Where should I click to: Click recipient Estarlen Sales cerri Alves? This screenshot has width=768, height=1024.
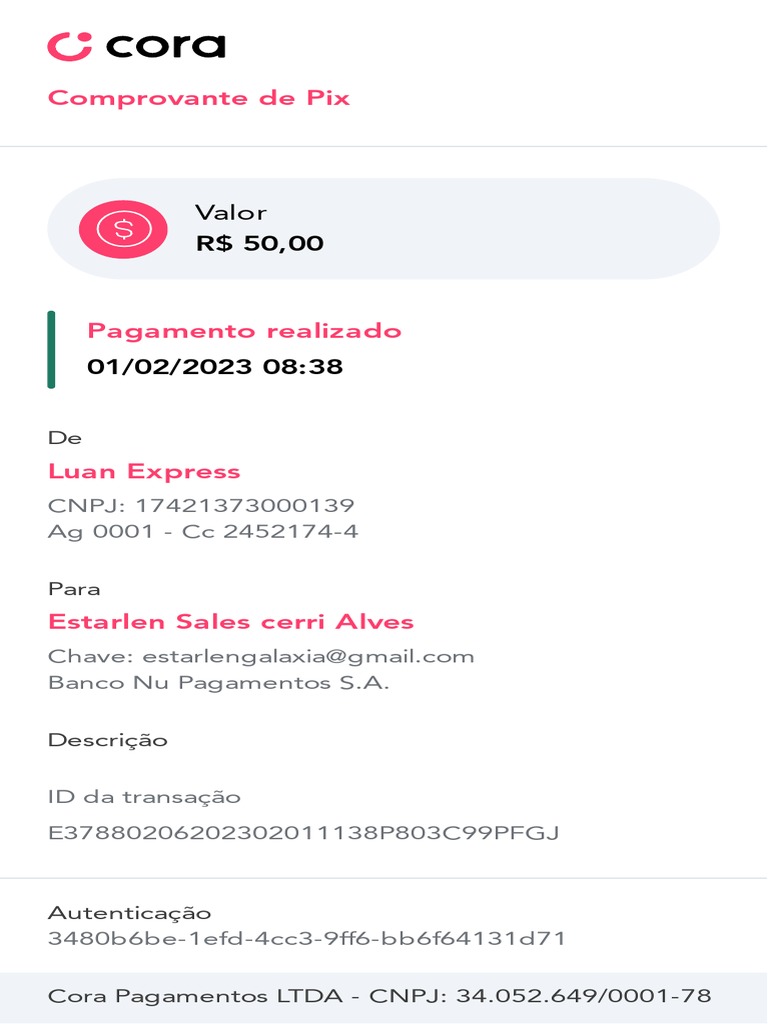click(231, 622)
